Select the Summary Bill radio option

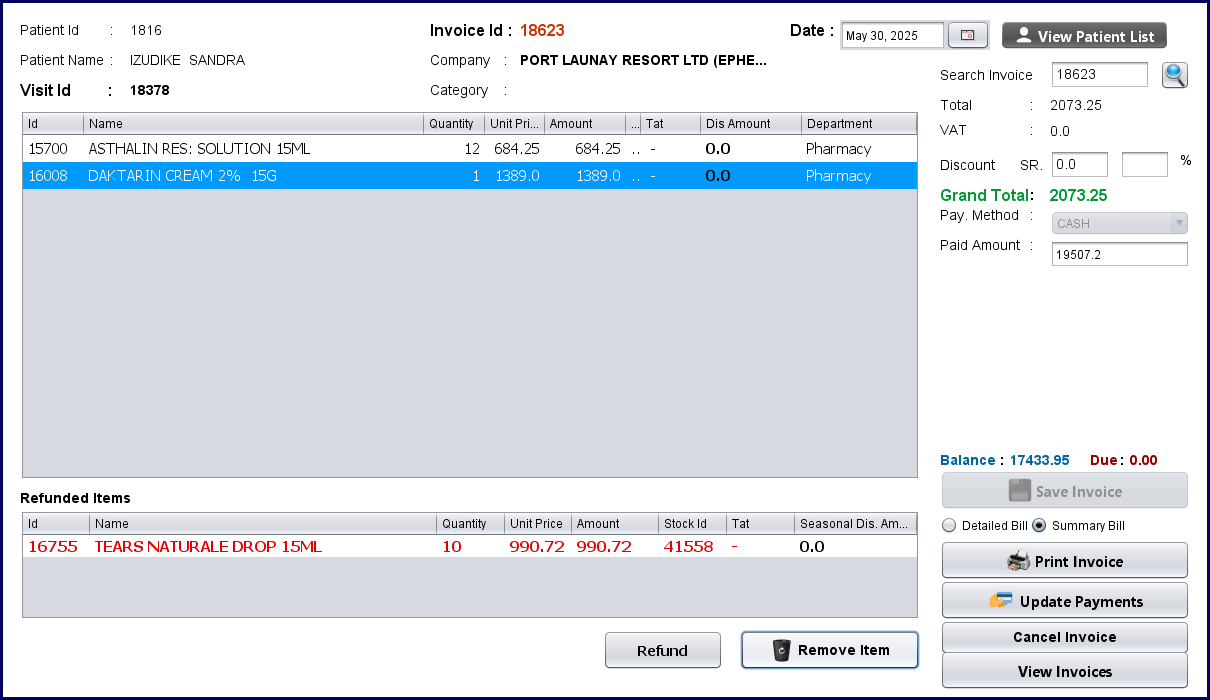click(x=1039, y=526)
